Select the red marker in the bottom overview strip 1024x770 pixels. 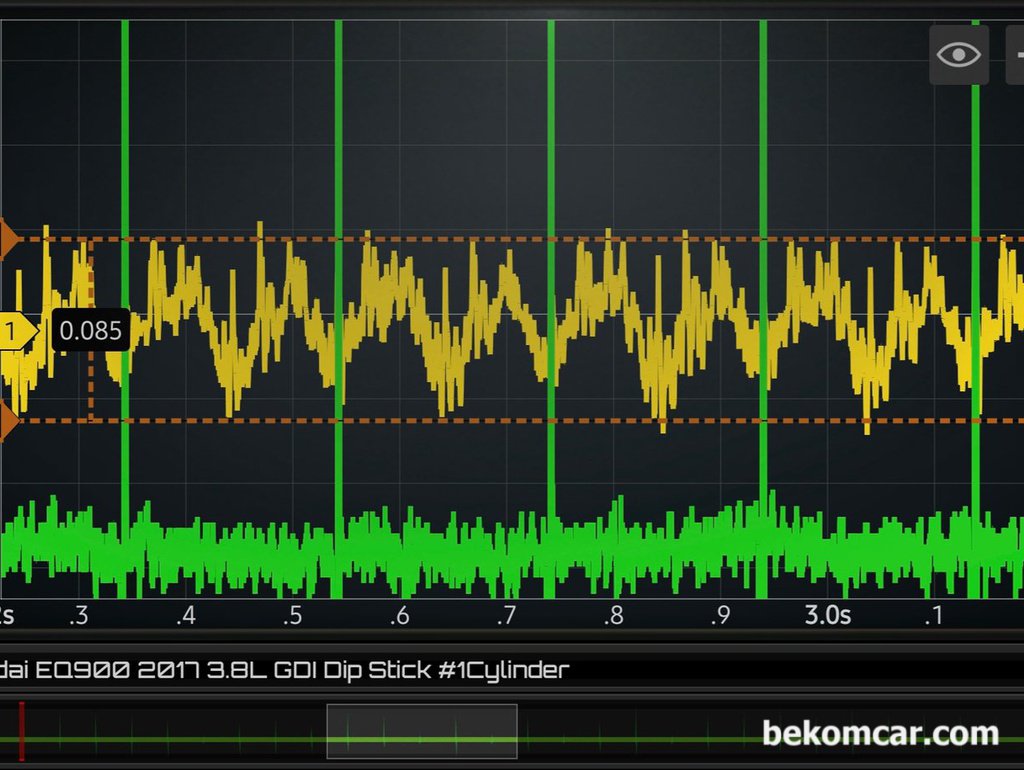coord(21,730)
